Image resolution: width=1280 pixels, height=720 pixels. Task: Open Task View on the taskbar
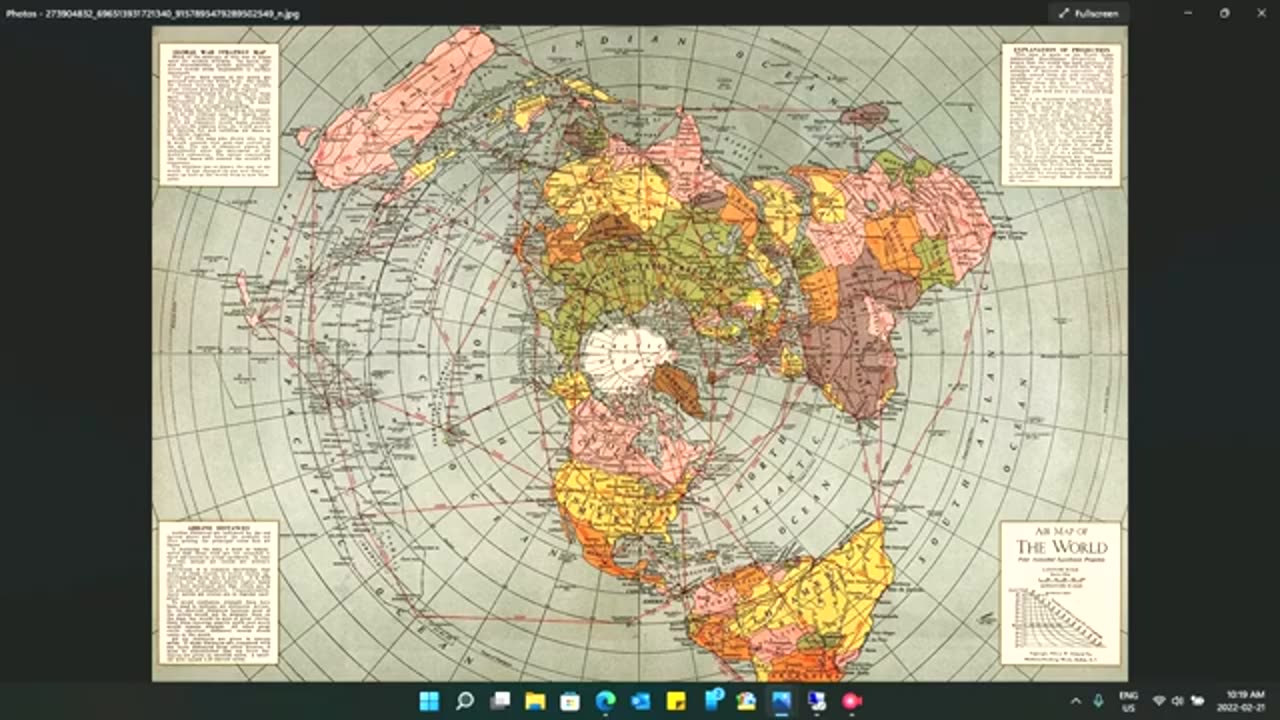pyautogui.click(x=500, y=701)
